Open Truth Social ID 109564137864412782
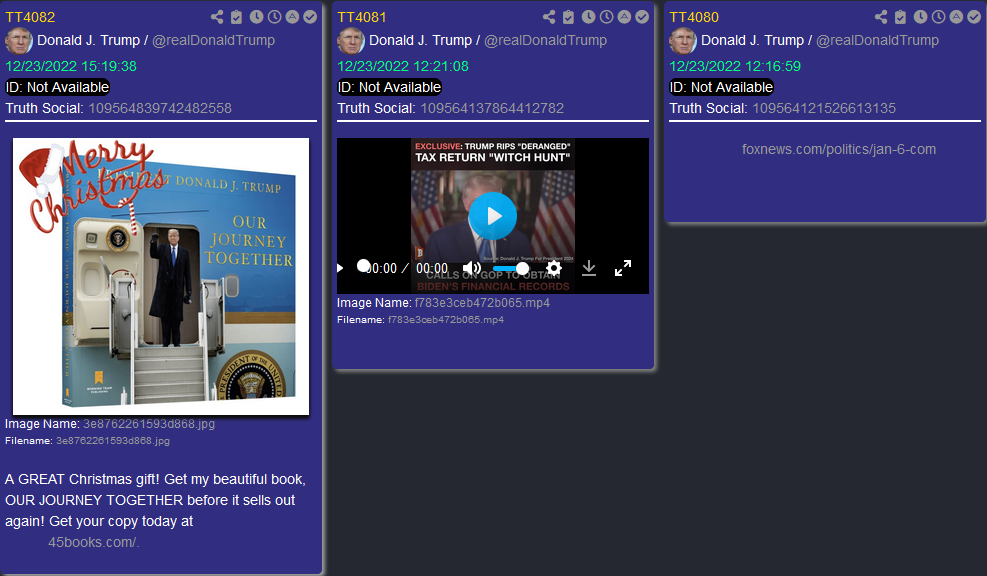Image resolution: width=987 pixels, height=576 pixels. coord(492,108)
